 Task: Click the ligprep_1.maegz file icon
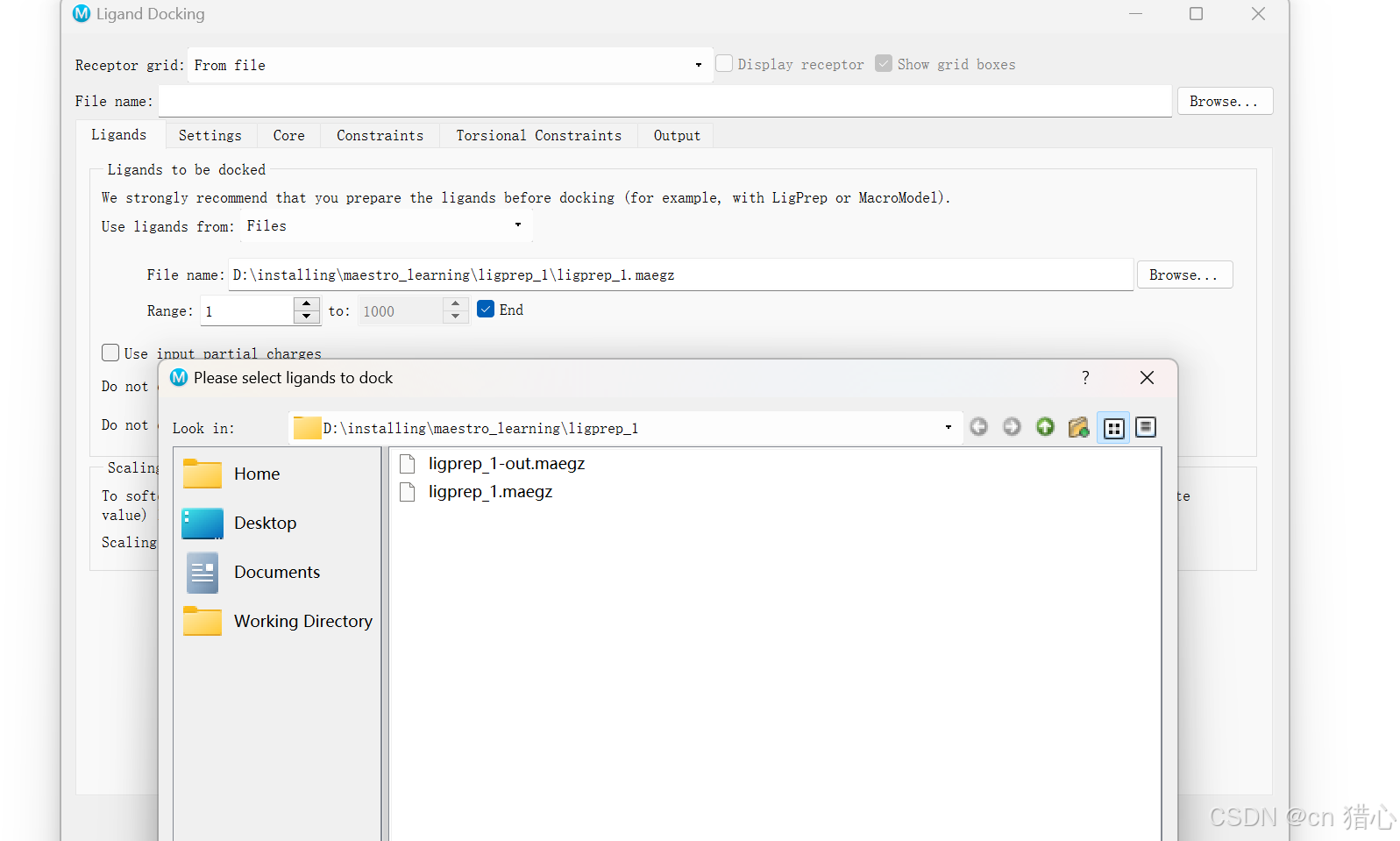coord(407,492)
